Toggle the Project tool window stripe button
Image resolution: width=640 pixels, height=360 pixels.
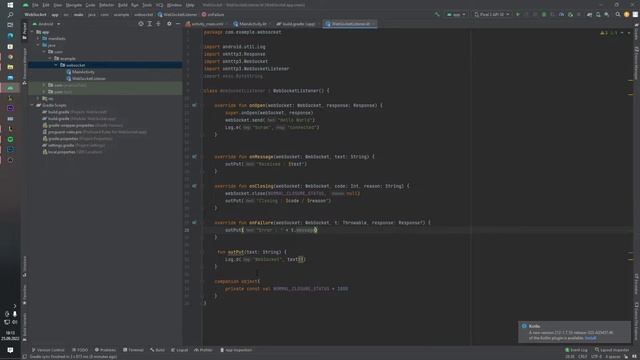pyautogui.click(x=24, y=31)
